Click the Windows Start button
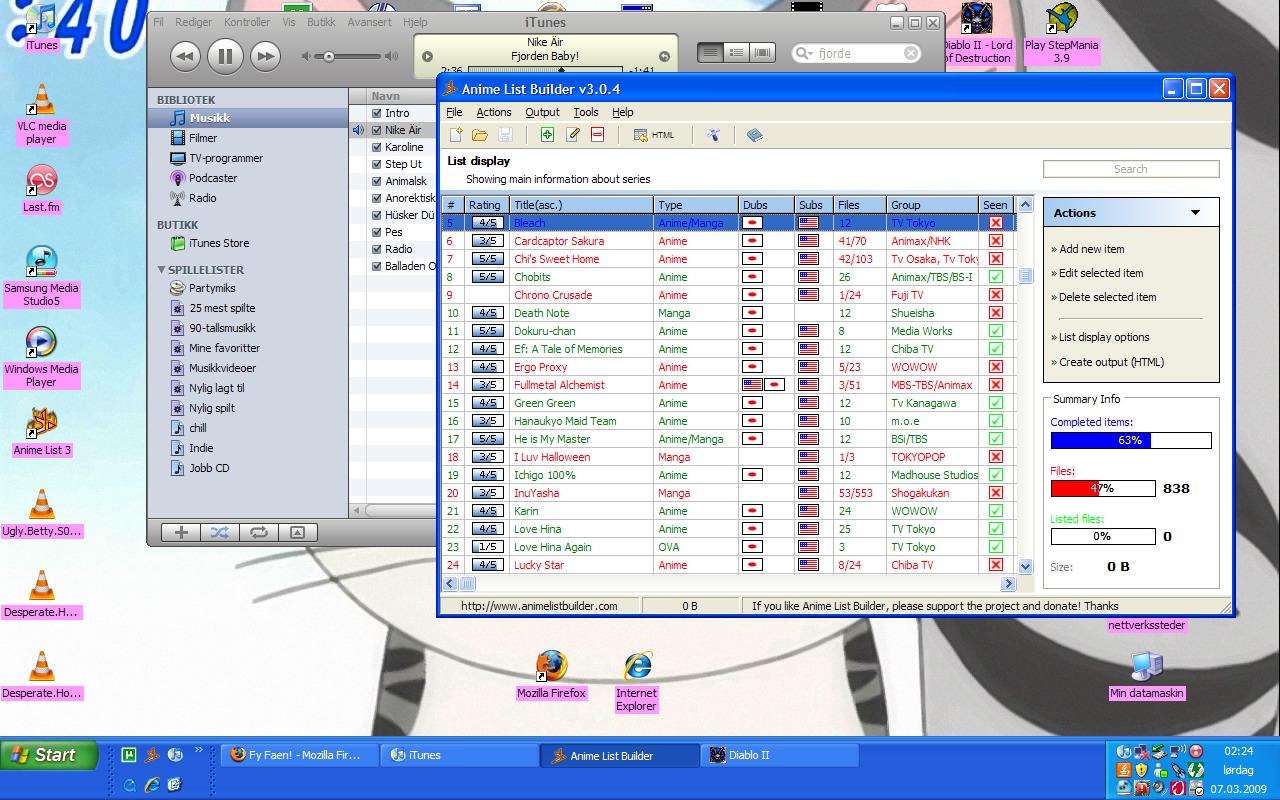 49,755
